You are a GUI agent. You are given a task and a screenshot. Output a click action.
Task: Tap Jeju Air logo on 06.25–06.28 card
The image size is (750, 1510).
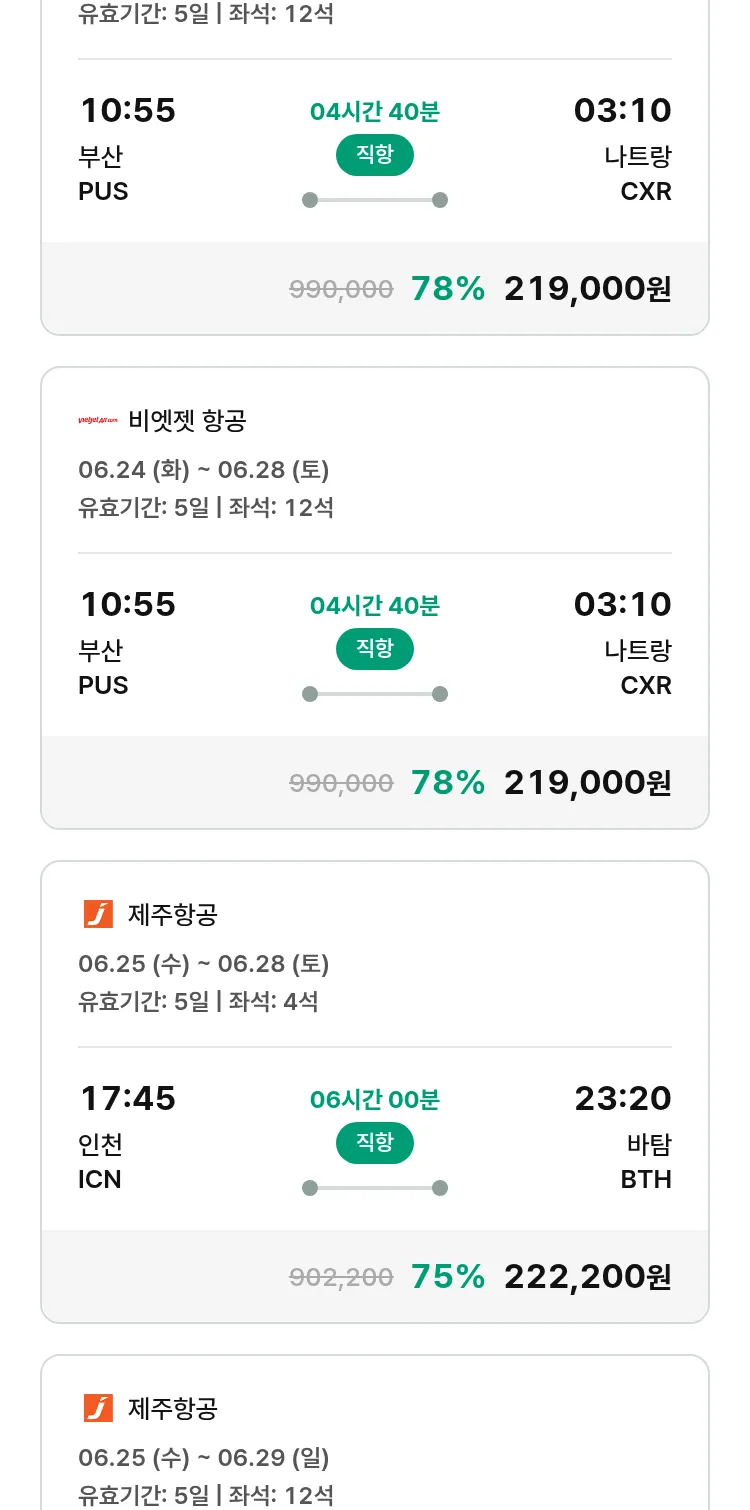coord(98,914)
